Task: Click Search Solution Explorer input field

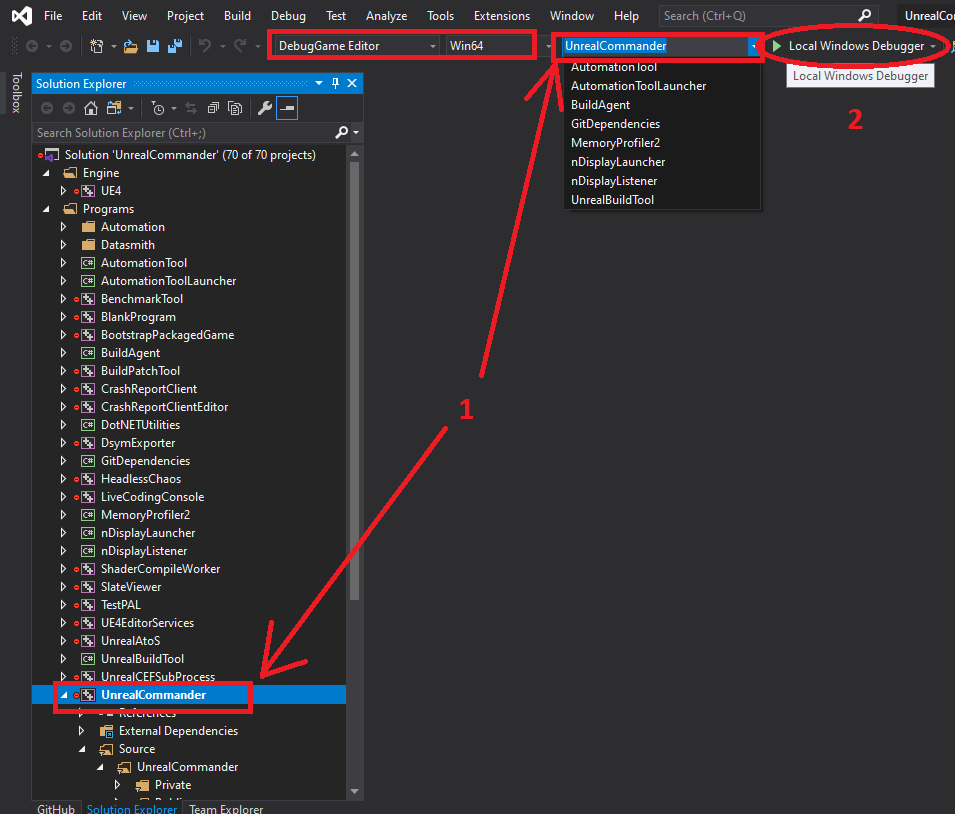Action: pyautogui.click(x=184, y=132)
